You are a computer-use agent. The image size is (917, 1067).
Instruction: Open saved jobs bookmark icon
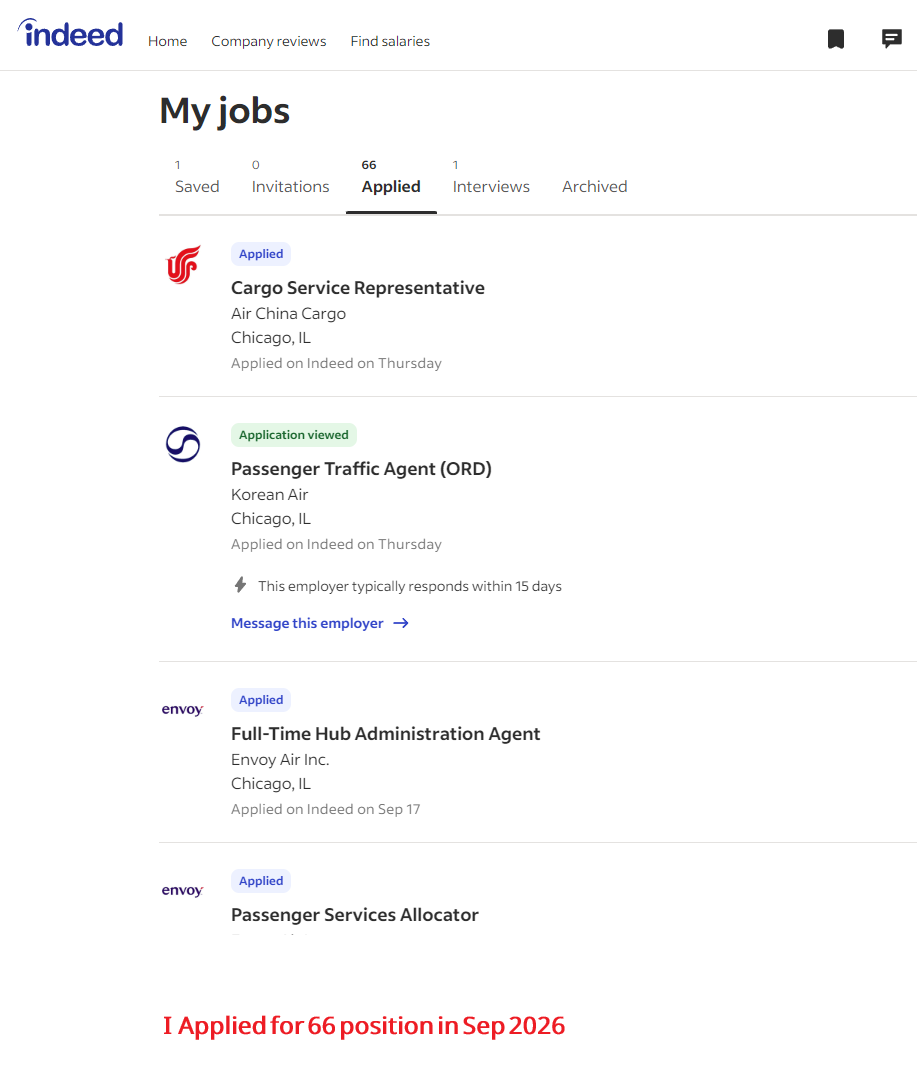coord(835,39)
